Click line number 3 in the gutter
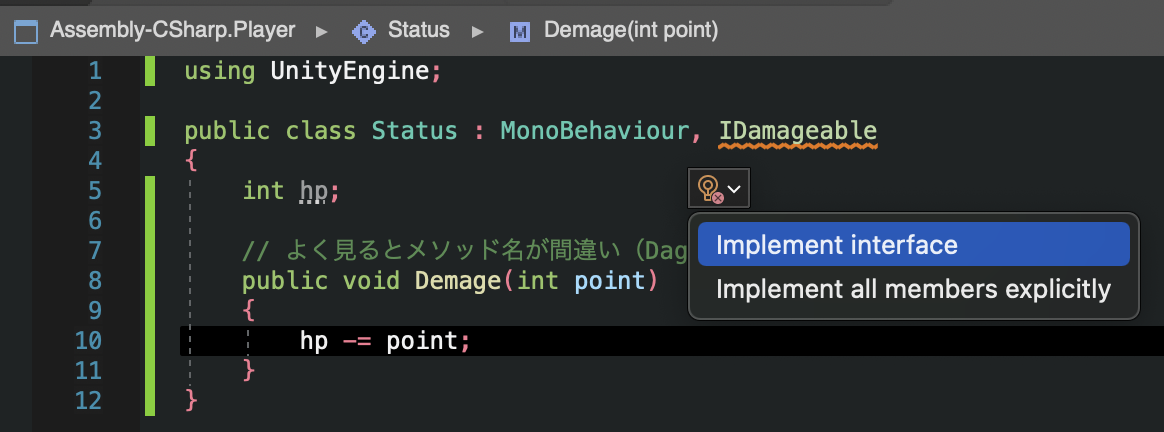 point(95,131)
